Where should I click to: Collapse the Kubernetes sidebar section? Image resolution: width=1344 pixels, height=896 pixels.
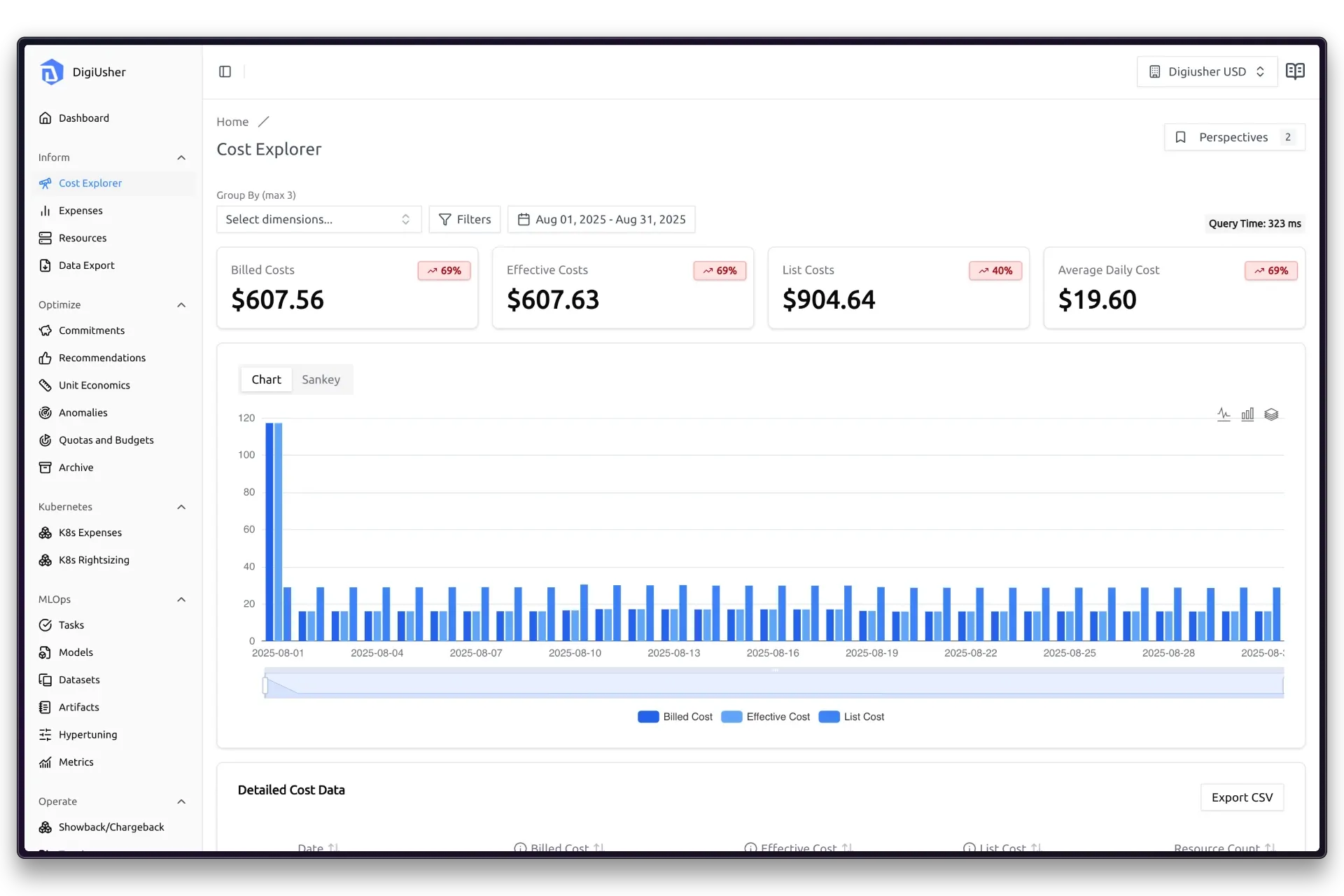pyautogui.click(x=181, y=507)
